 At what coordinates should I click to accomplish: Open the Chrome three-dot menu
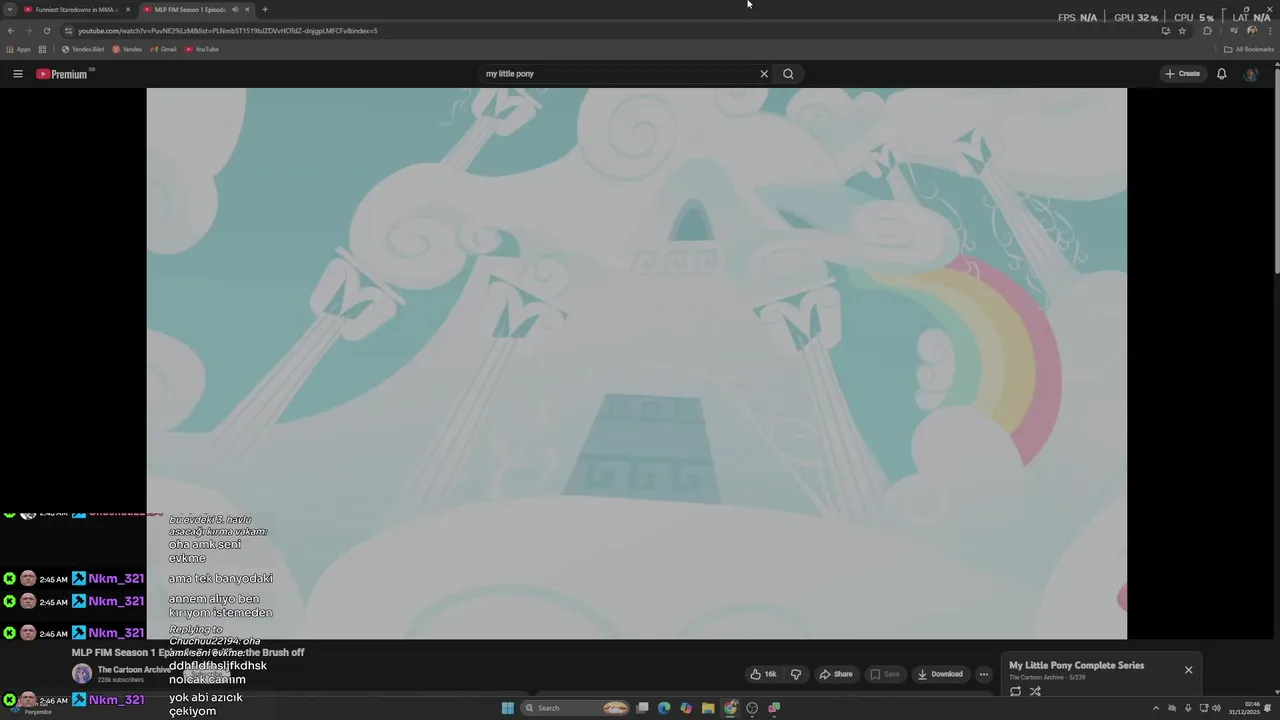[1269, 31]
